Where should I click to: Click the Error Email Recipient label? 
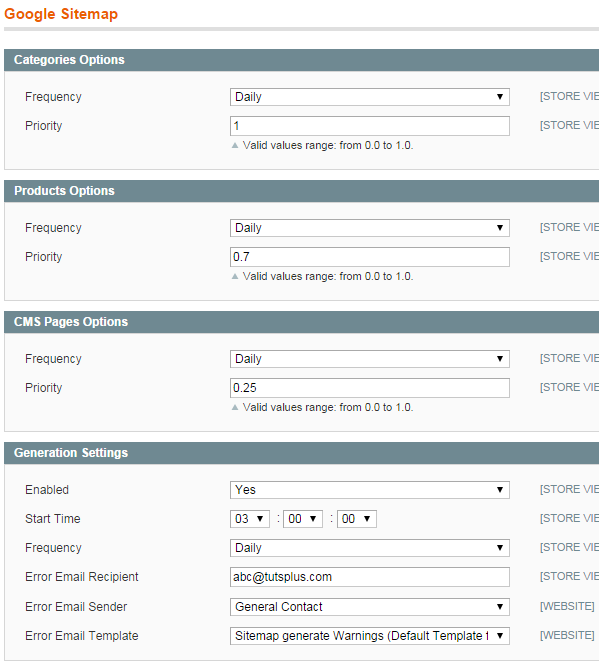point(82,577)
